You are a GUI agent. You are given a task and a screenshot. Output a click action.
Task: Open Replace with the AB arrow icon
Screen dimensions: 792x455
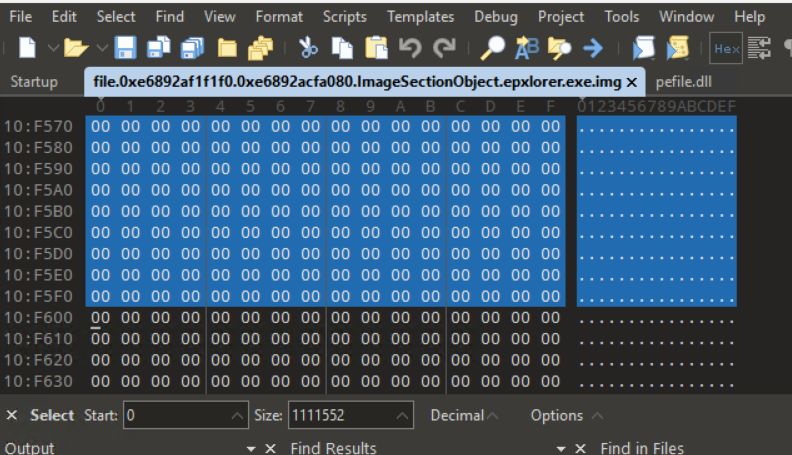point(526,48)
